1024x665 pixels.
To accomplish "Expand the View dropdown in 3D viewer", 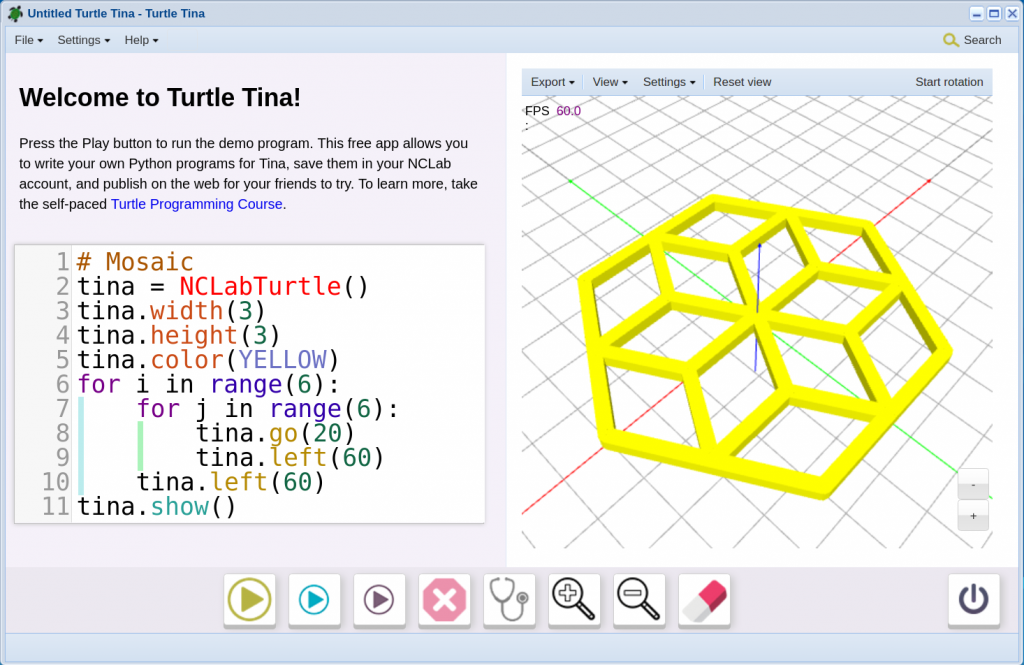I will [610, 82].
